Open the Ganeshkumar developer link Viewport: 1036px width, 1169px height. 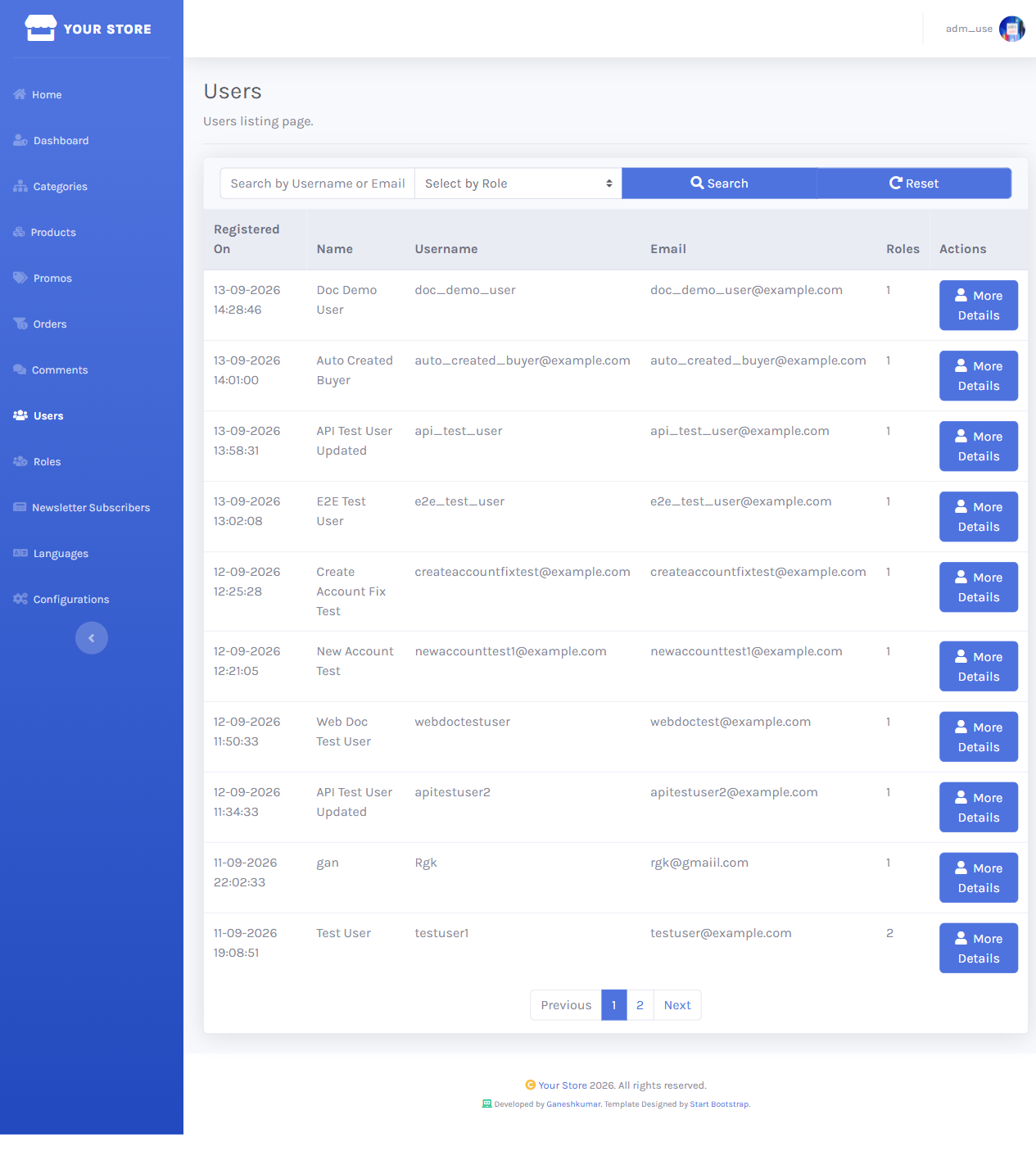coord(573,1104)
